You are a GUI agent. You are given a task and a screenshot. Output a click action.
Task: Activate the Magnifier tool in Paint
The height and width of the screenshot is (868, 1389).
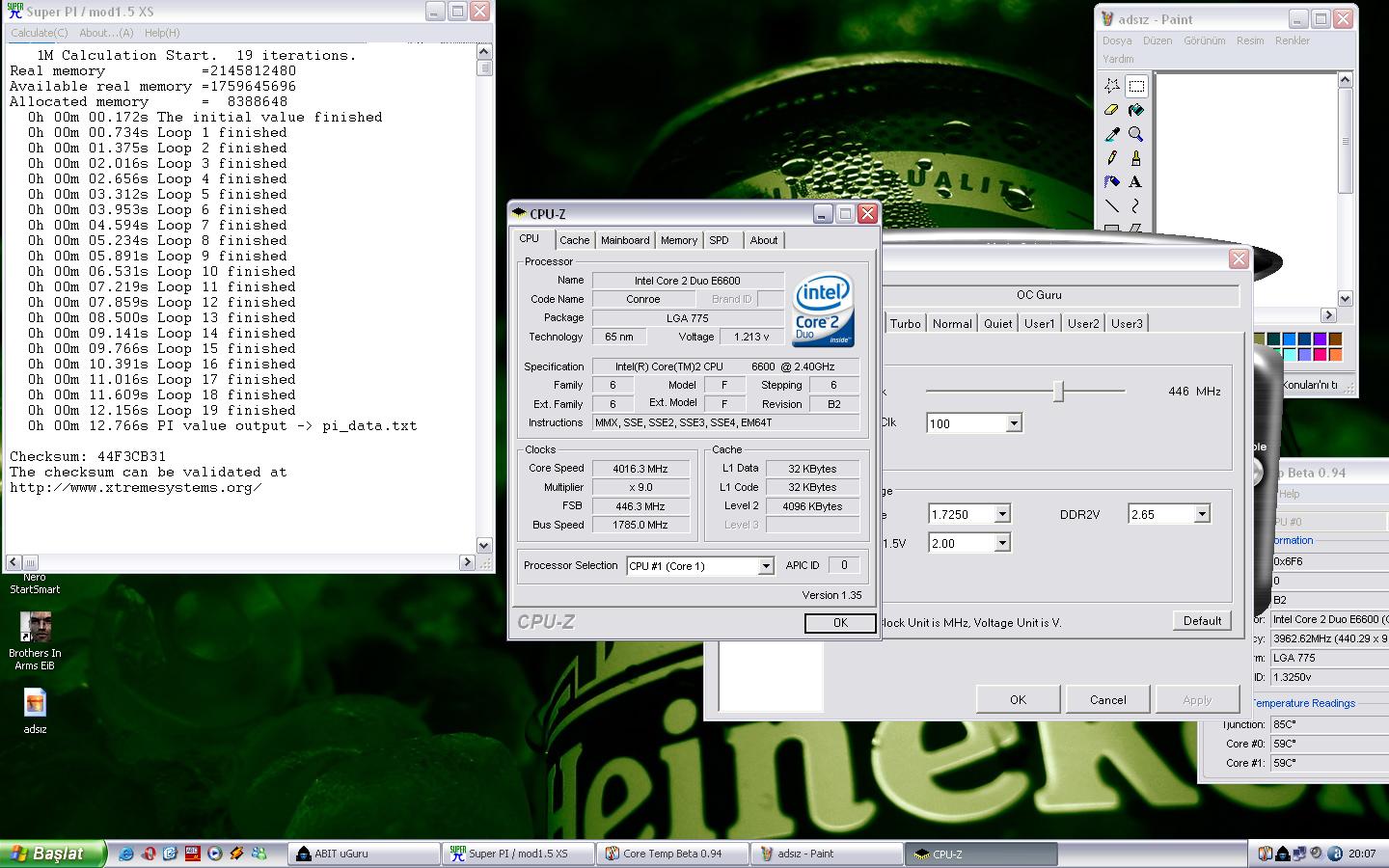click(1136, 134)
